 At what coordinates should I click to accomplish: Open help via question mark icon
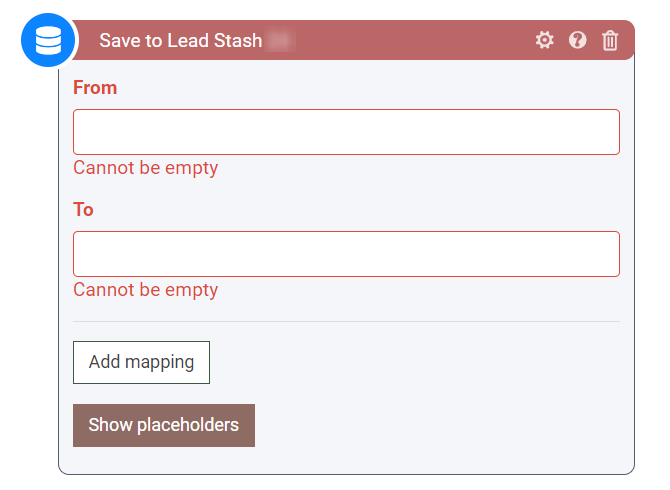[577, 40]
